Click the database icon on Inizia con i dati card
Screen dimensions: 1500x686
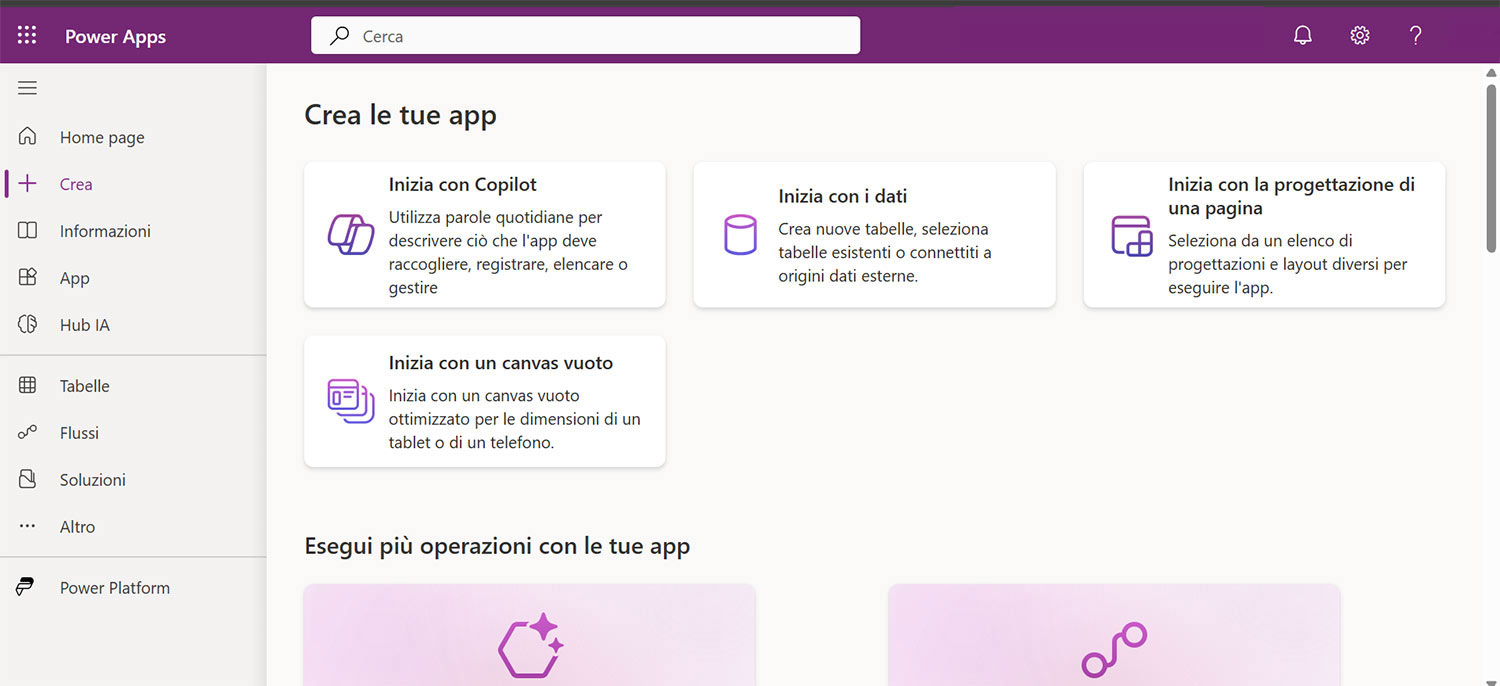[740, 235]
